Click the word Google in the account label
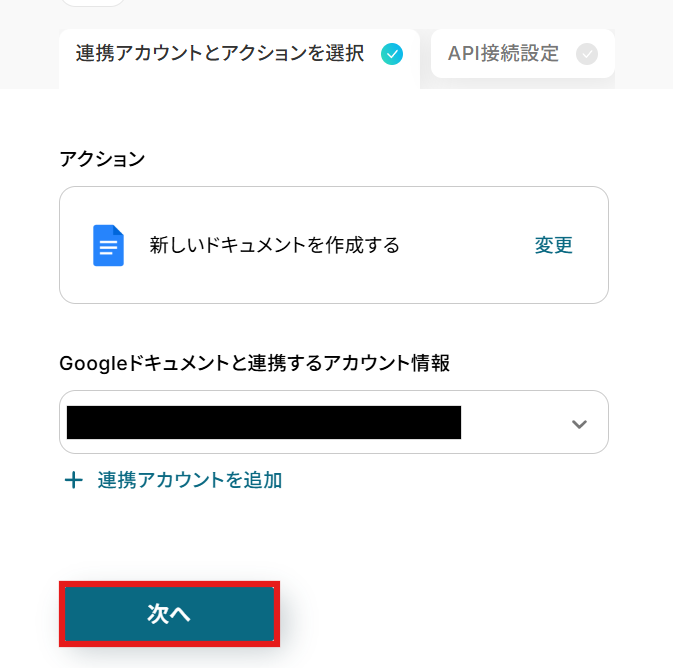The image size is (673, 668). coord(89,364)
